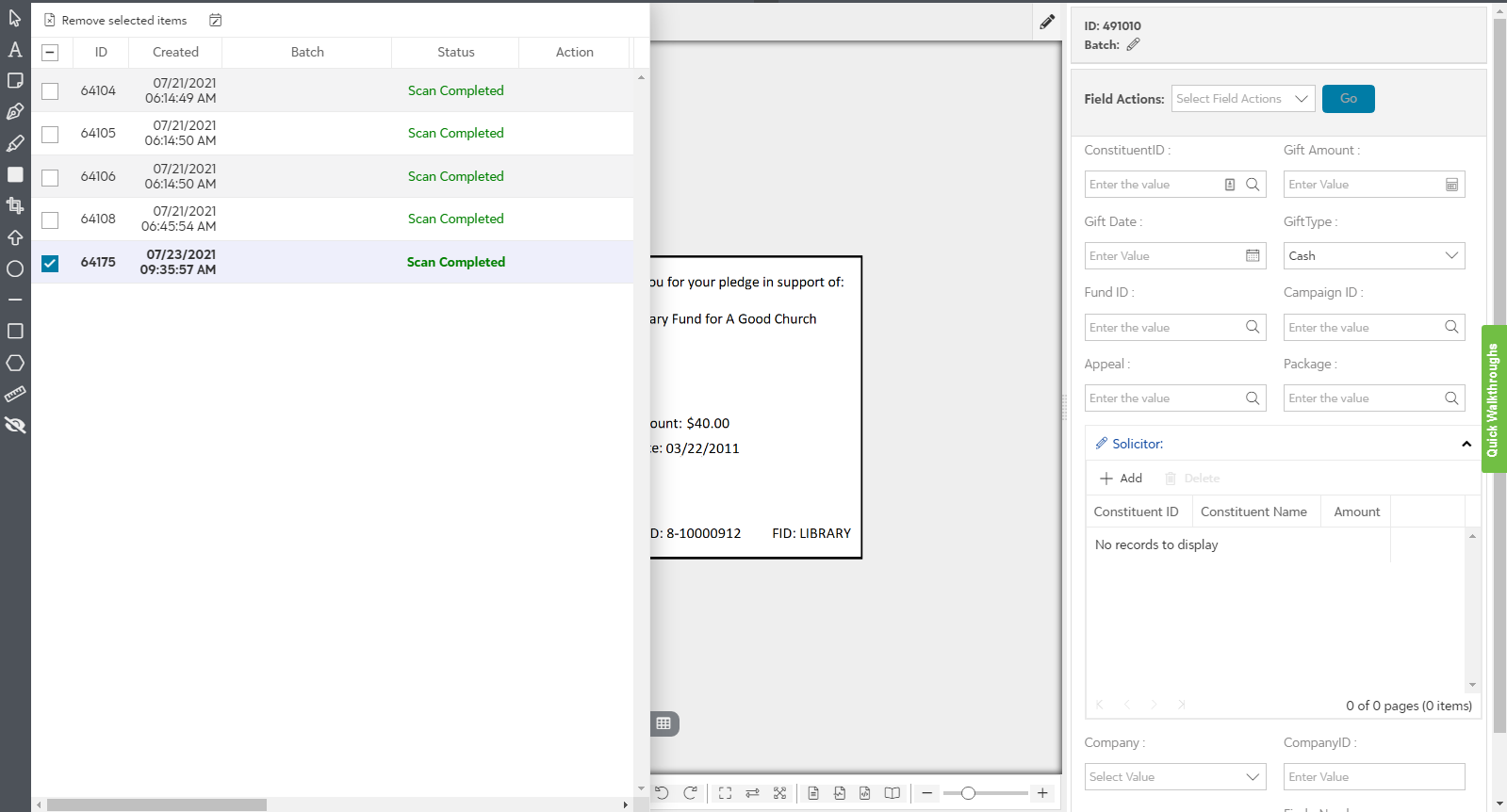Pick the sticky note annotation tool
This screenshot has height=812, width=1507.
click(15, 81)
